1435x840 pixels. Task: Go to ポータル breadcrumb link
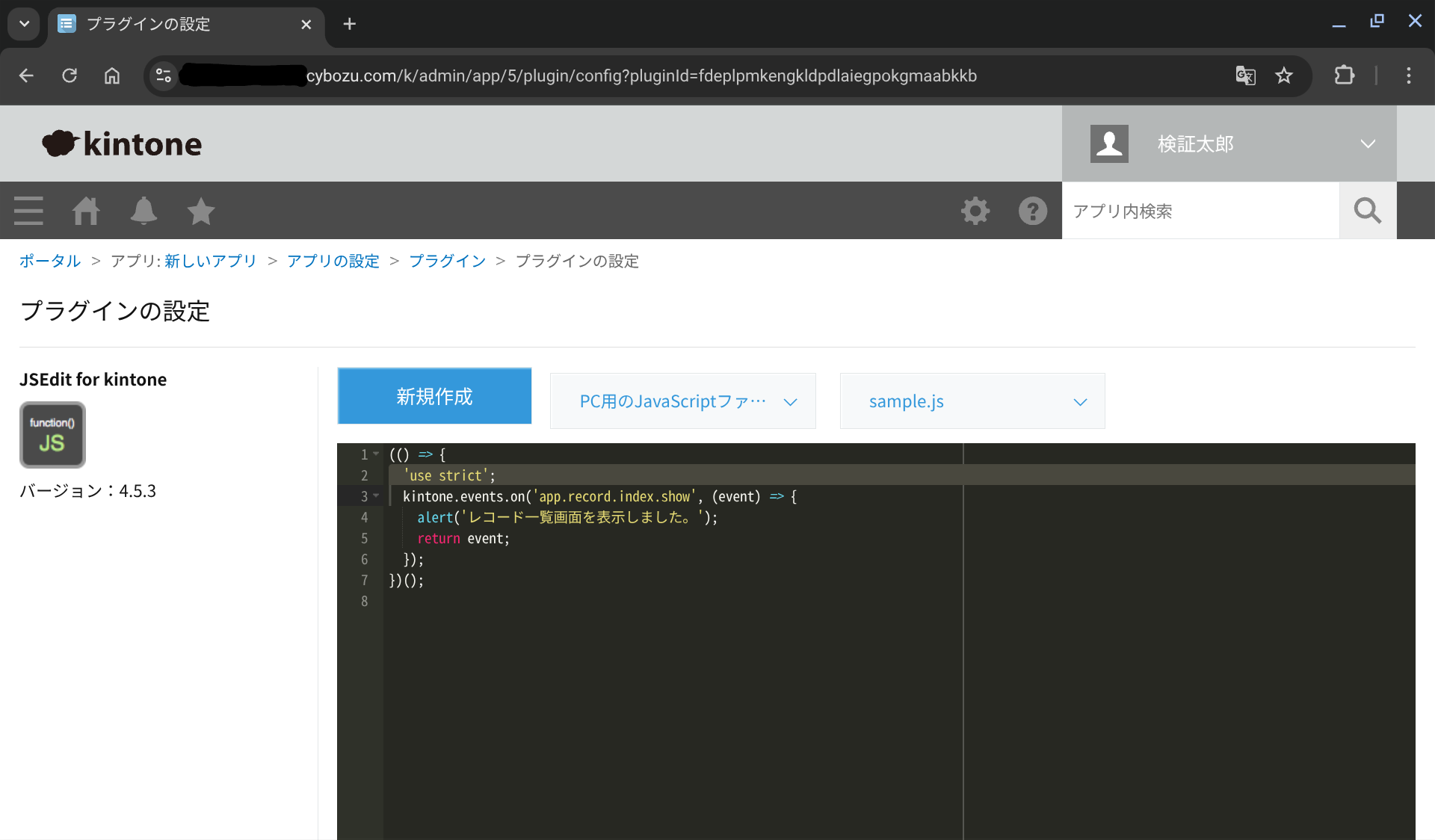pos(50,261)
